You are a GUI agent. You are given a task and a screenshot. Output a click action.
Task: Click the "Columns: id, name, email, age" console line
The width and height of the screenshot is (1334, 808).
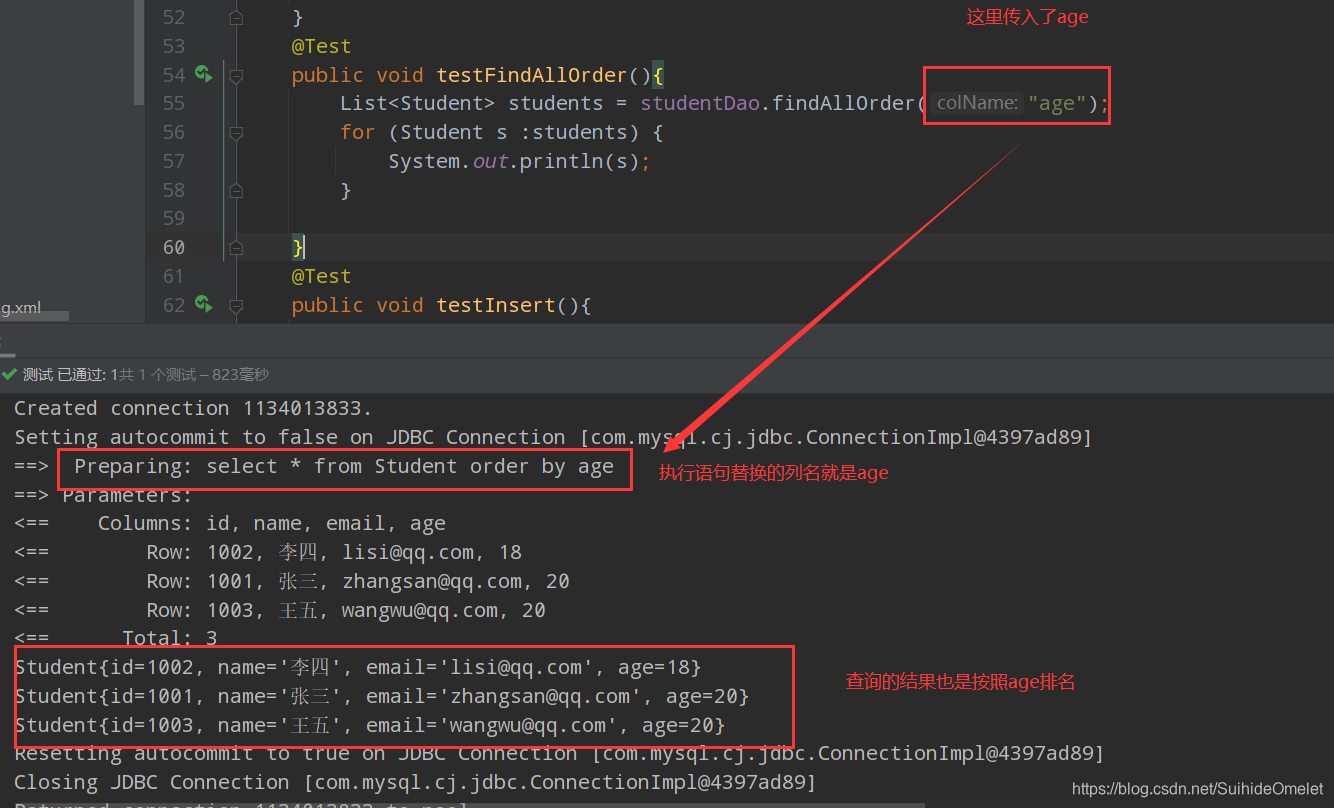click(x=230, y=523)
